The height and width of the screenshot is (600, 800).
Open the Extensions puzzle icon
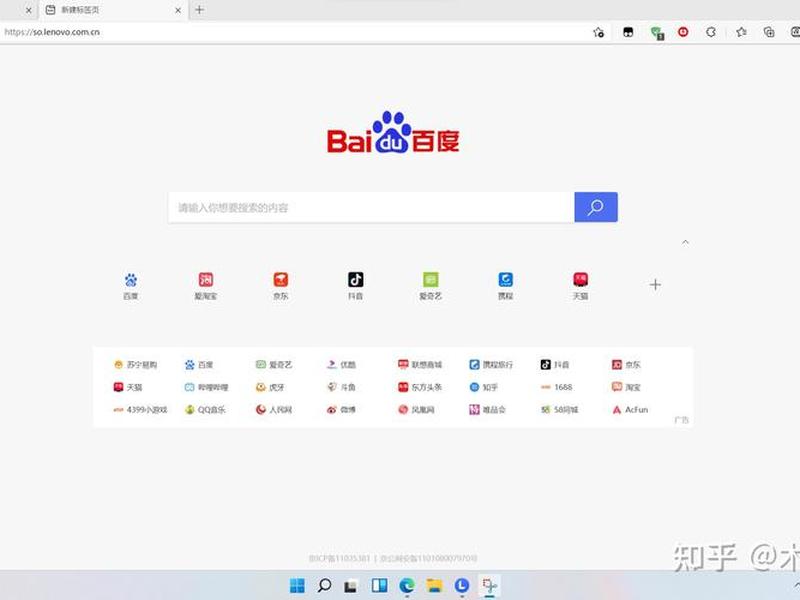(711, 33)
